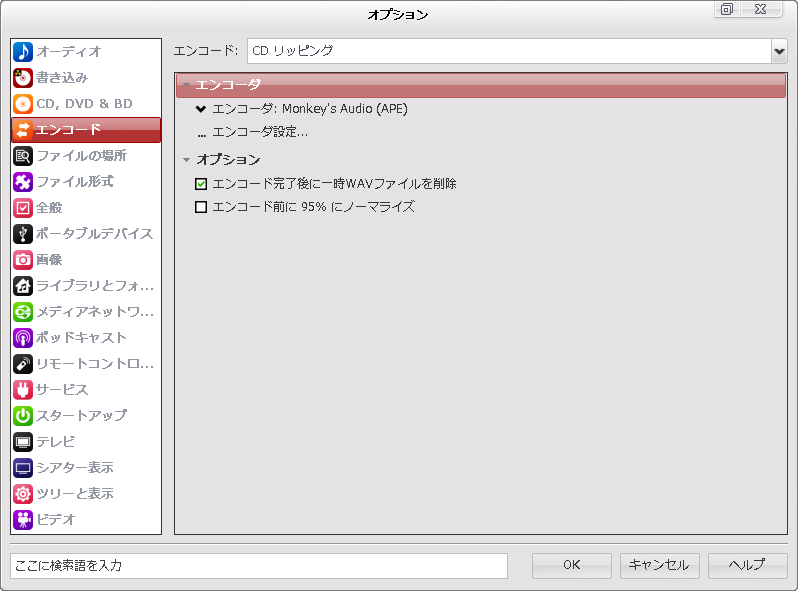Click the 書き込み disc burning icon
This screenshot has height=591, width=798.
23,77
